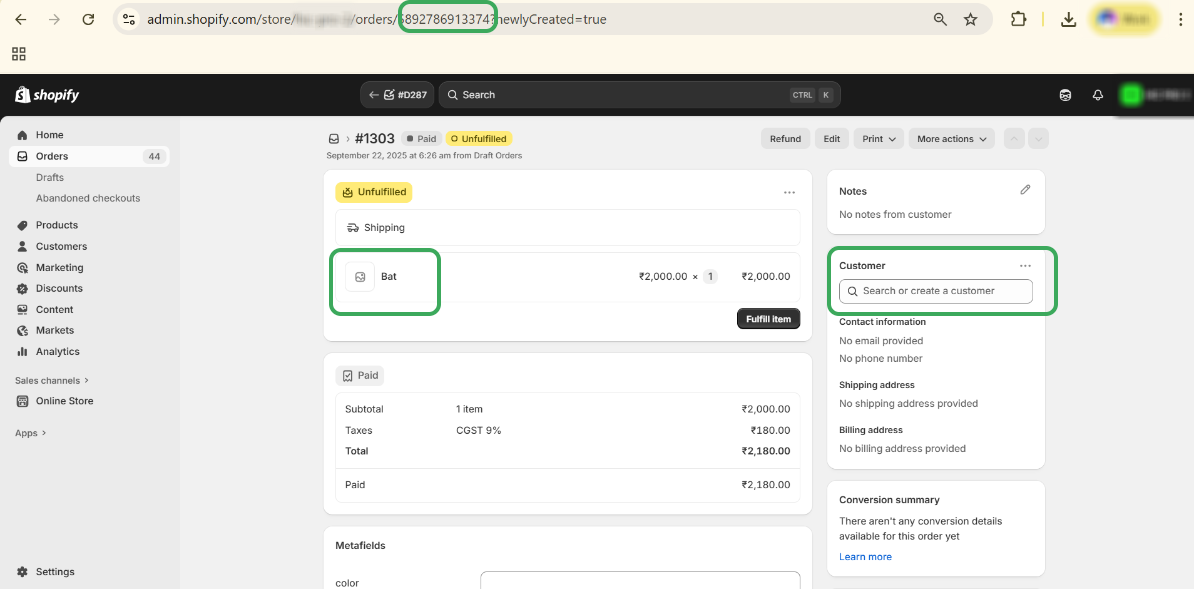Click CGST 9% tax text
1194x589 pixels.
478,431
